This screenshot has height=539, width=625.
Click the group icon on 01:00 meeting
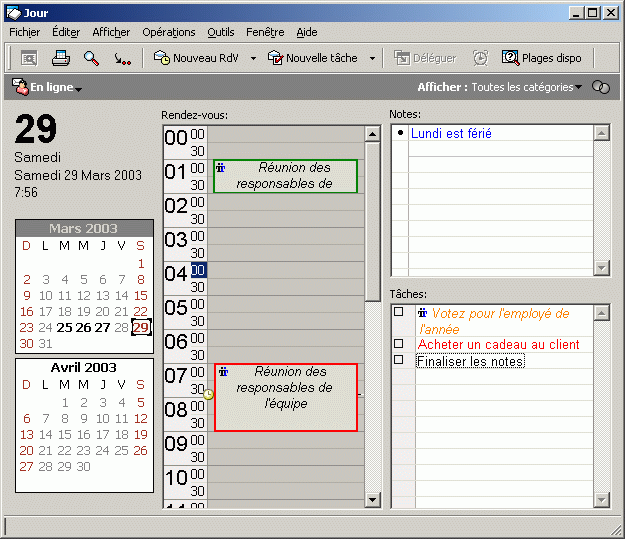(x=220, y=168)
